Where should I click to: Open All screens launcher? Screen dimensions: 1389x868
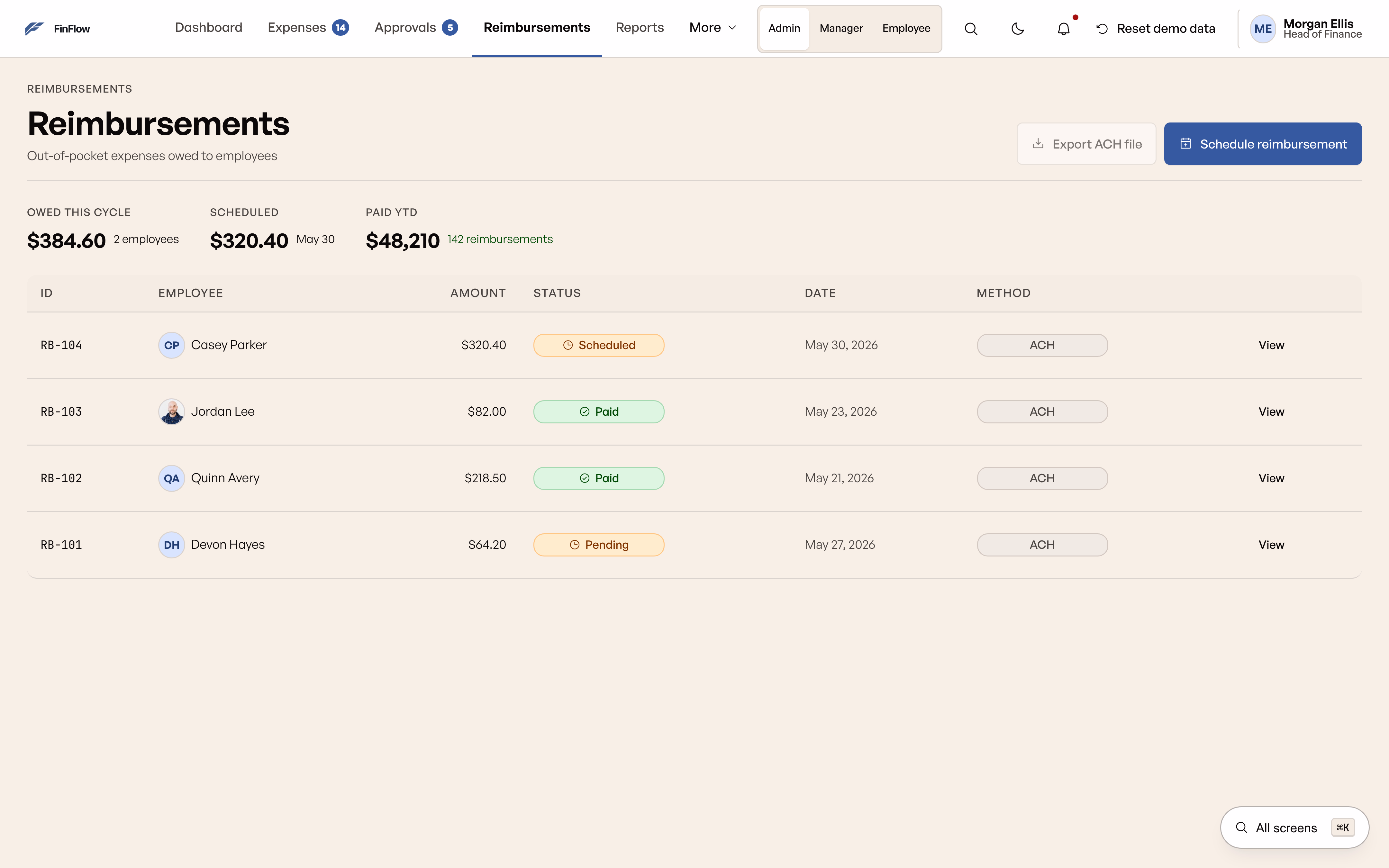[1294, 827]
